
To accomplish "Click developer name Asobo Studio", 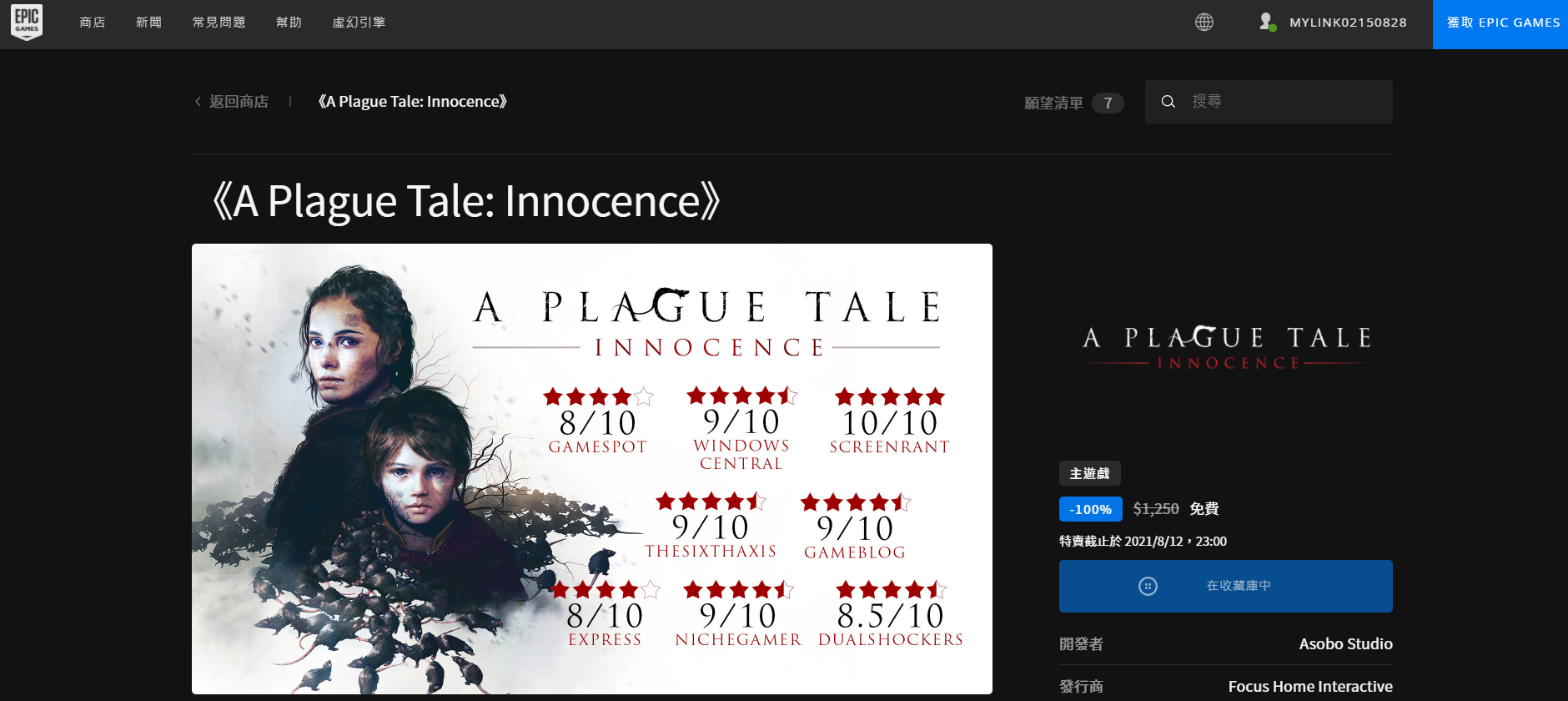I will coord(1345,644).
